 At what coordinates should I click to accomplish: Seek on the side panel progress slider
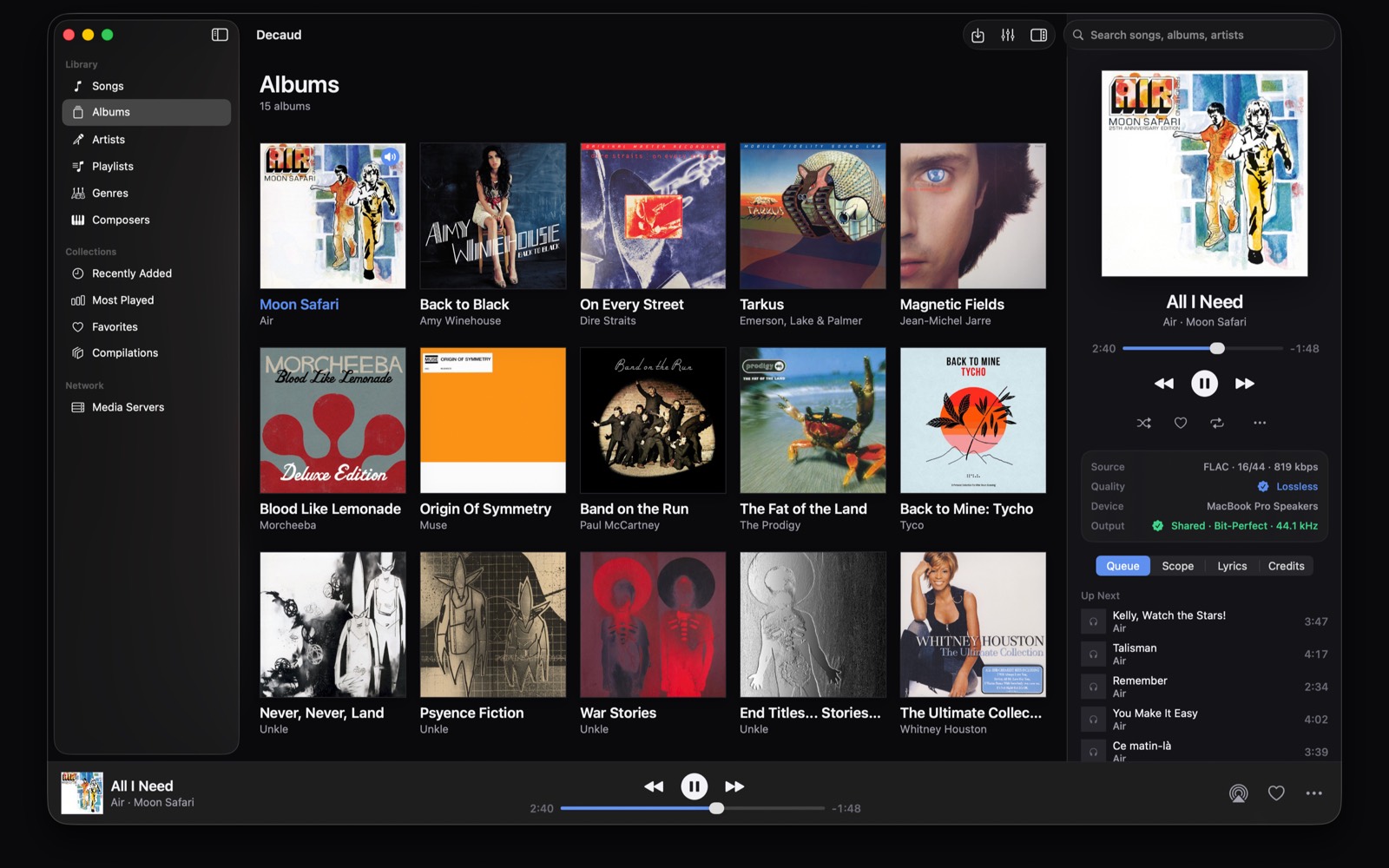coord(1202,348)
